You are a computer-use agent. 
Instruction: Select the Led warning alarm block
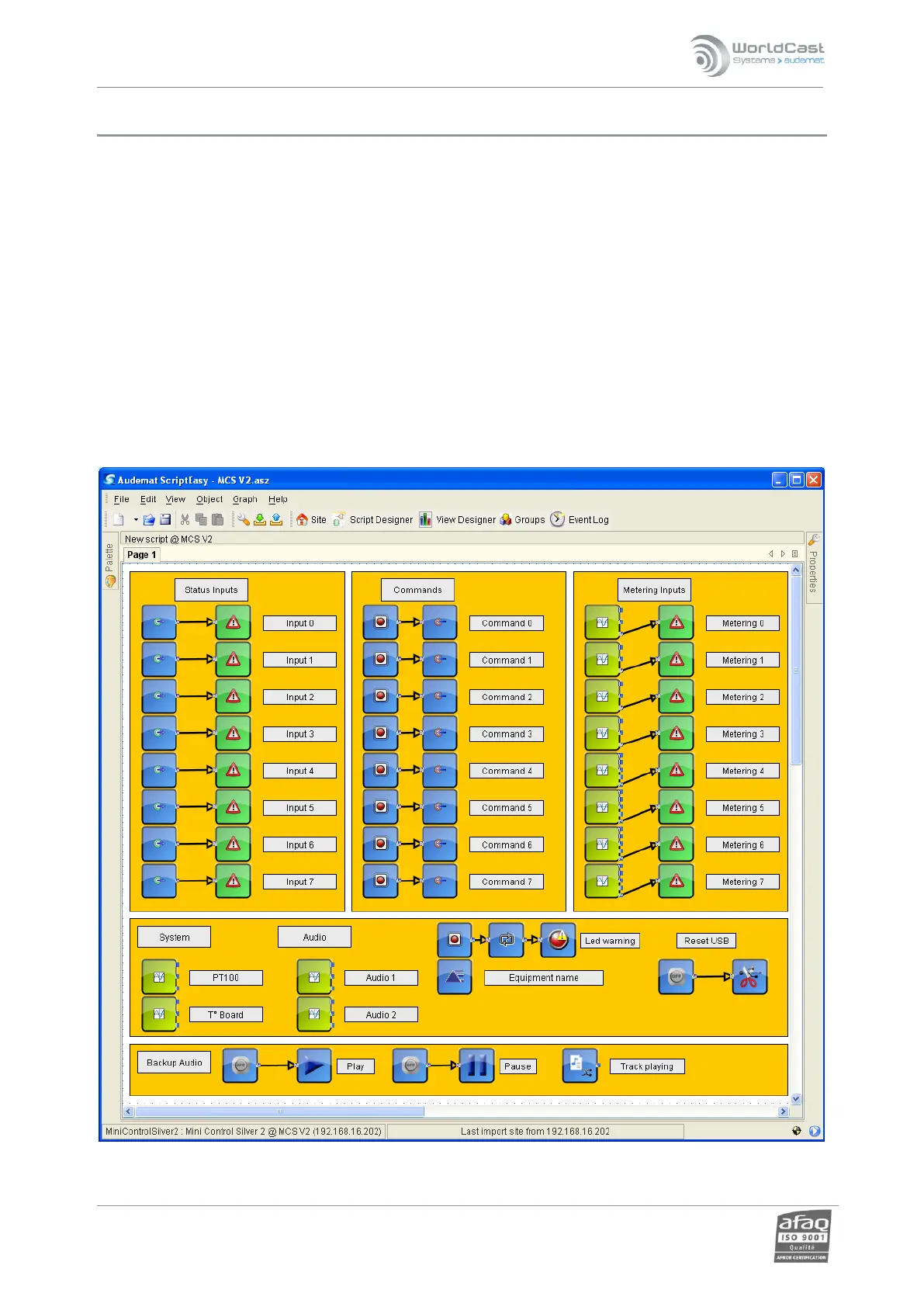558,940
